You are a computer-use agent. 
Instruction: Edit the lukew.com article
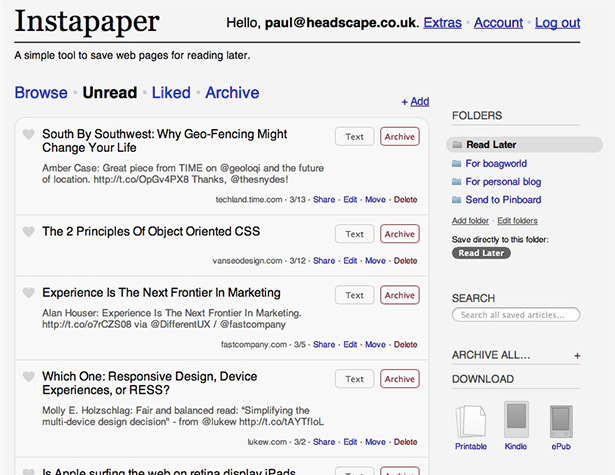[x=350, y=442]
